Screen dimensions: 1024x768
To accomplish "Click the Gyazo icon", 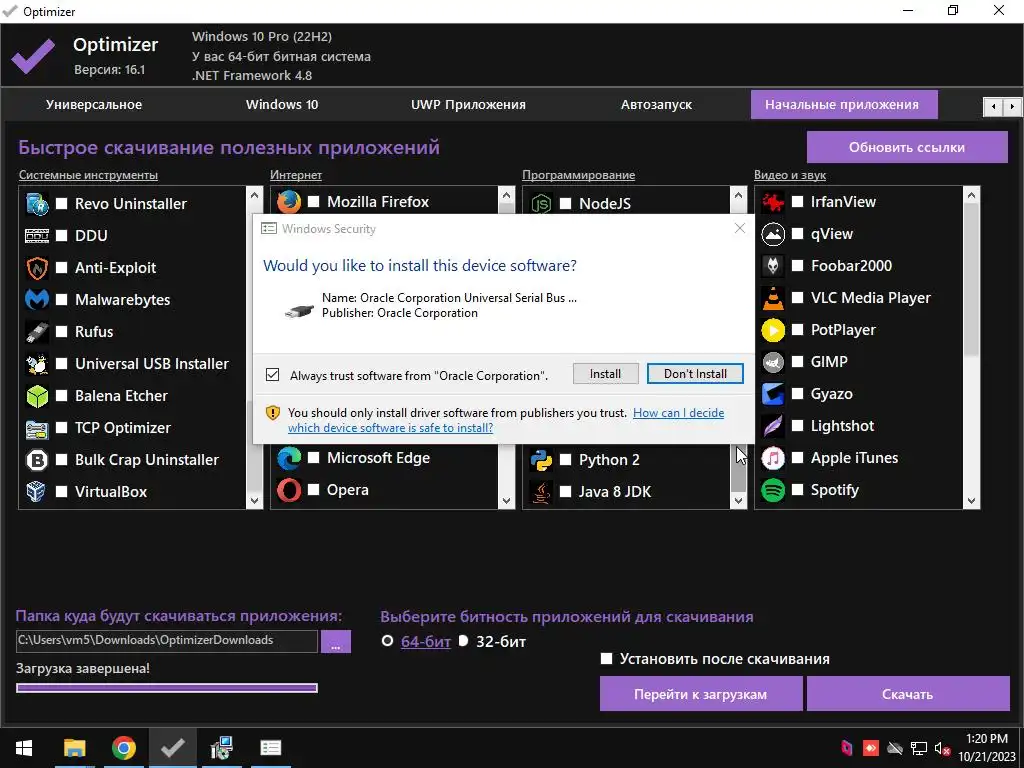I will [773, 394].
